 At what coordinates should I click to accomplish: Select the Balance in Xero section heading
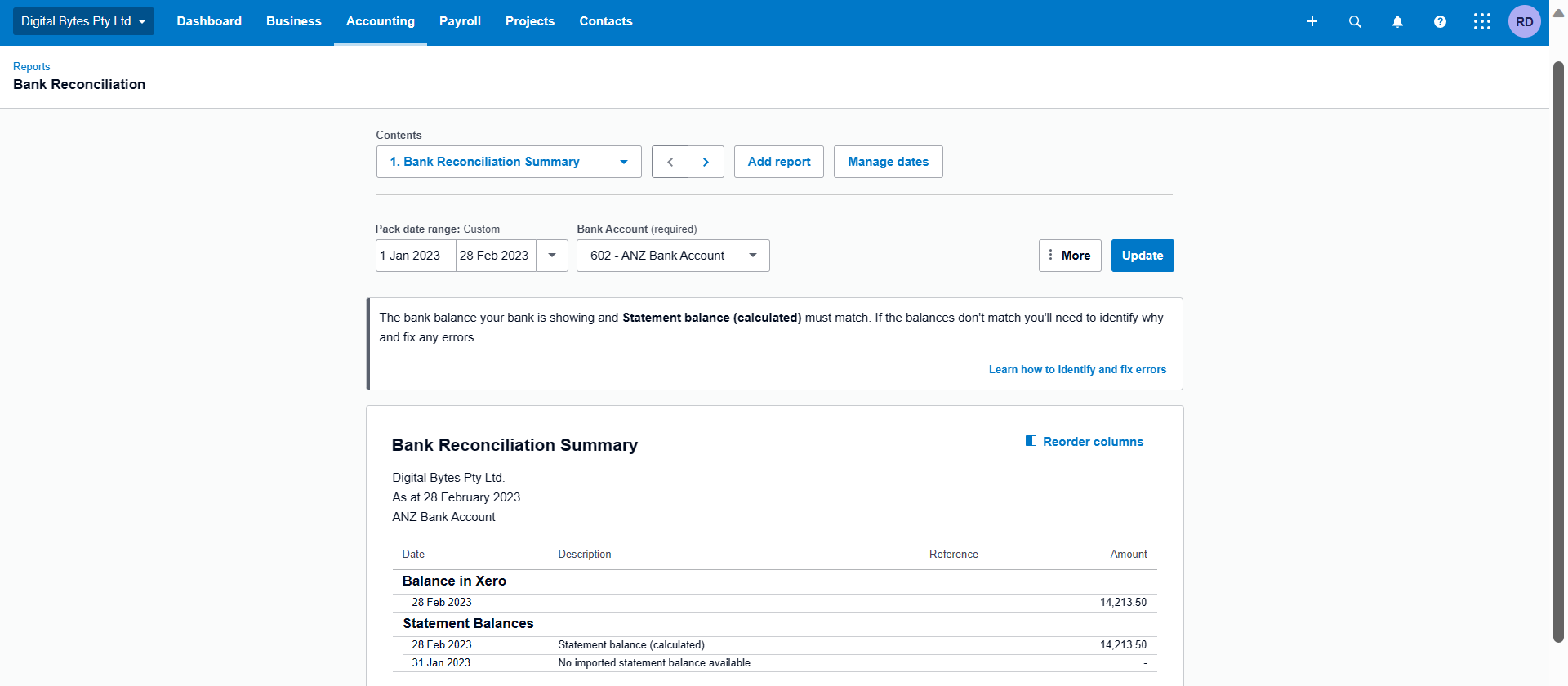pyautogui.click(x=454, y=581)
